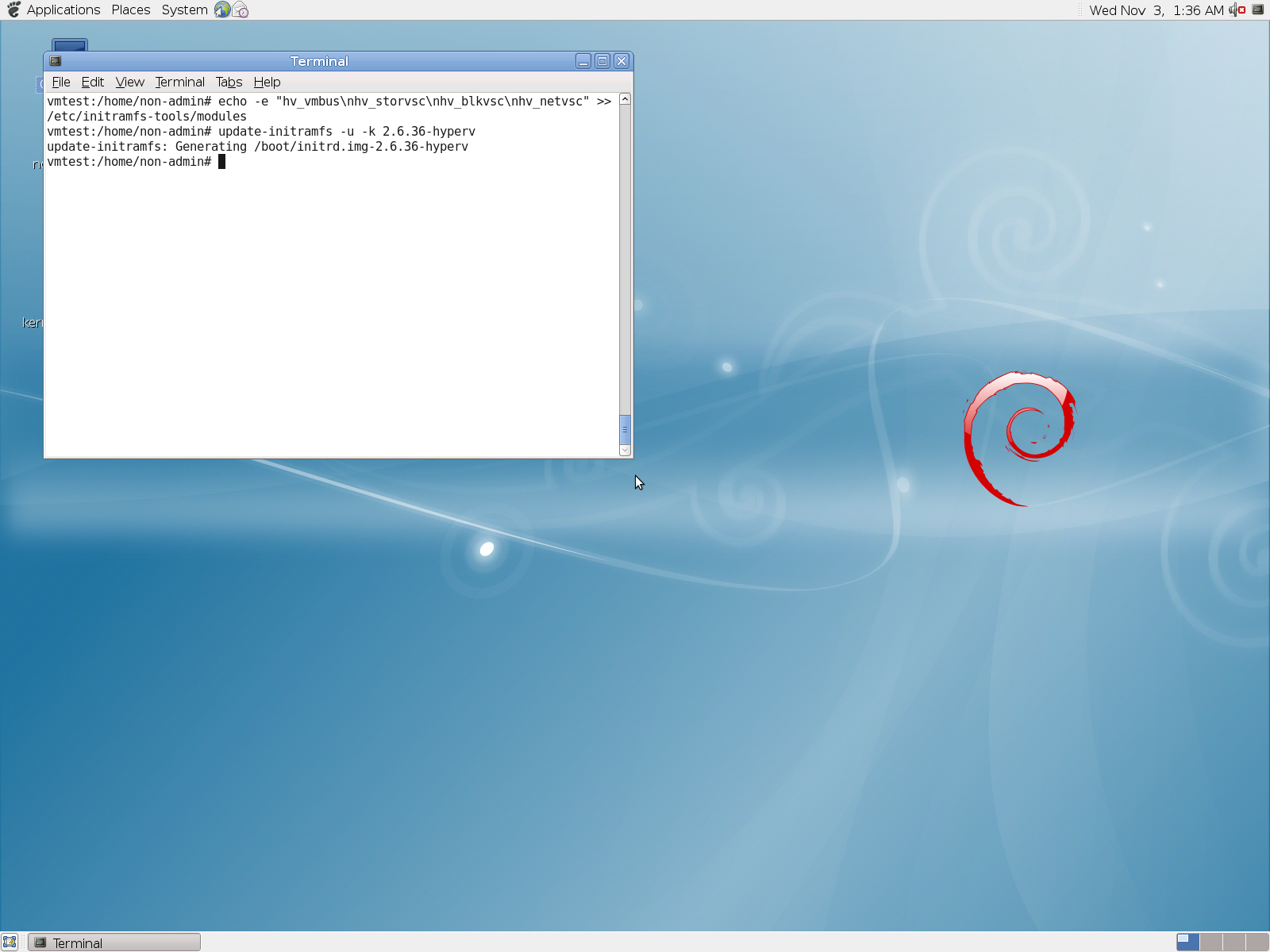Click the Show Desktop icon in bottom panel

click(10, 942)
